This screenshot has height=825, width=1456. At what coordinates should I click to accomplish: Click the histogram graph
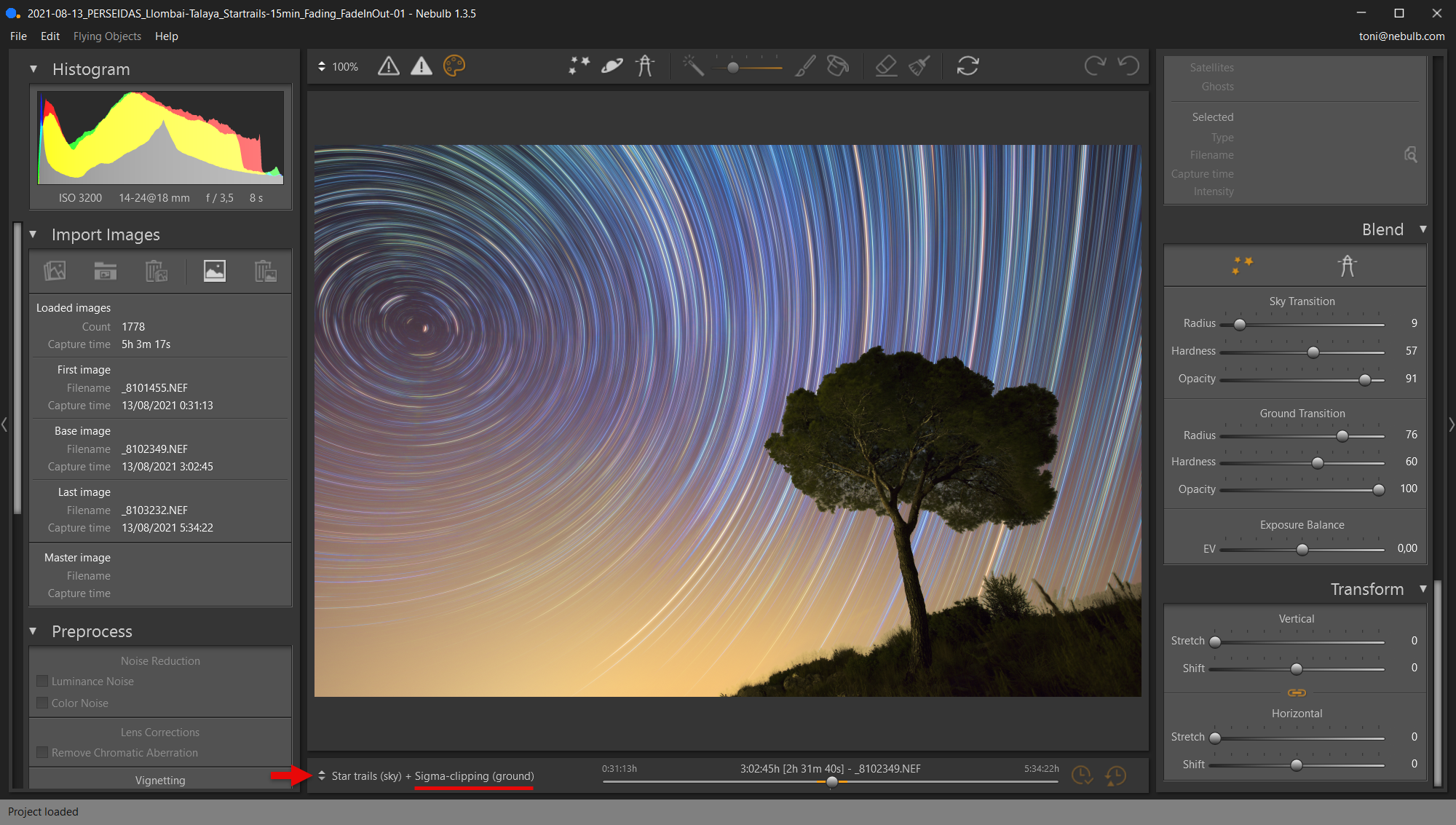coord(160,137)
